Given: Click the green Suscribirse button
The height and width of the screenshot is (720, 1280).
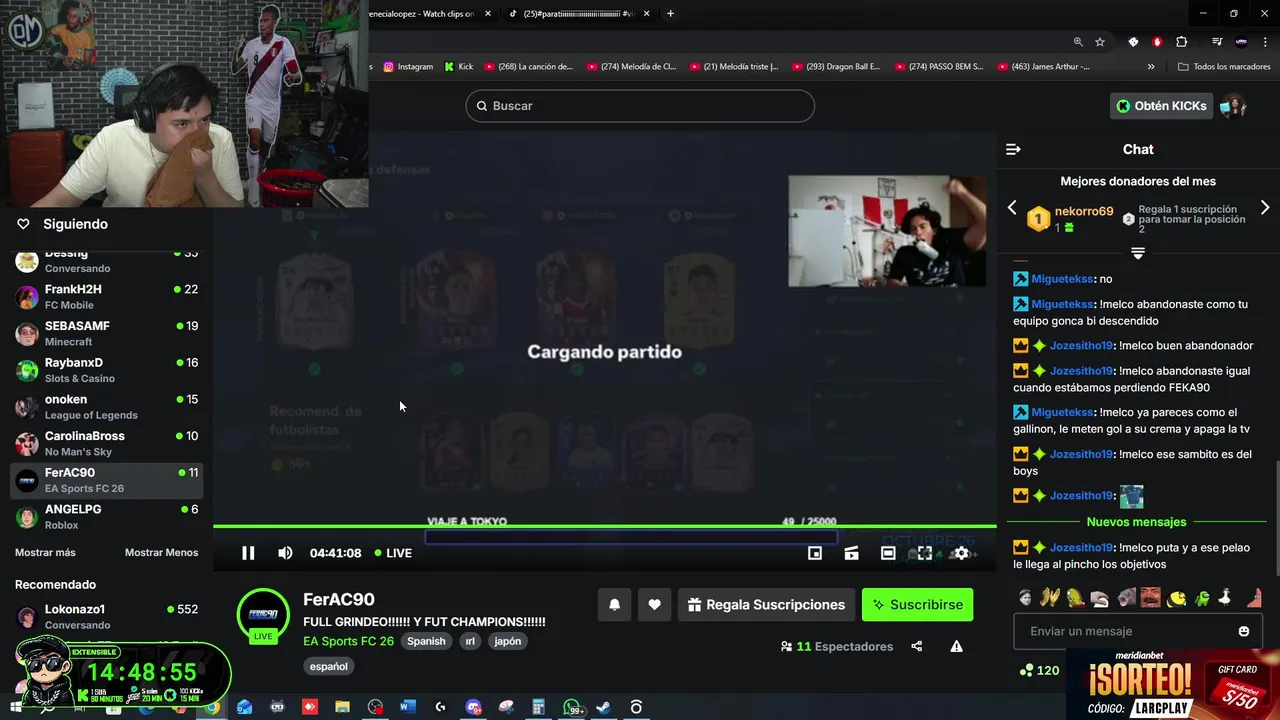Looking at the screenshot, I should tap(917, 604).
